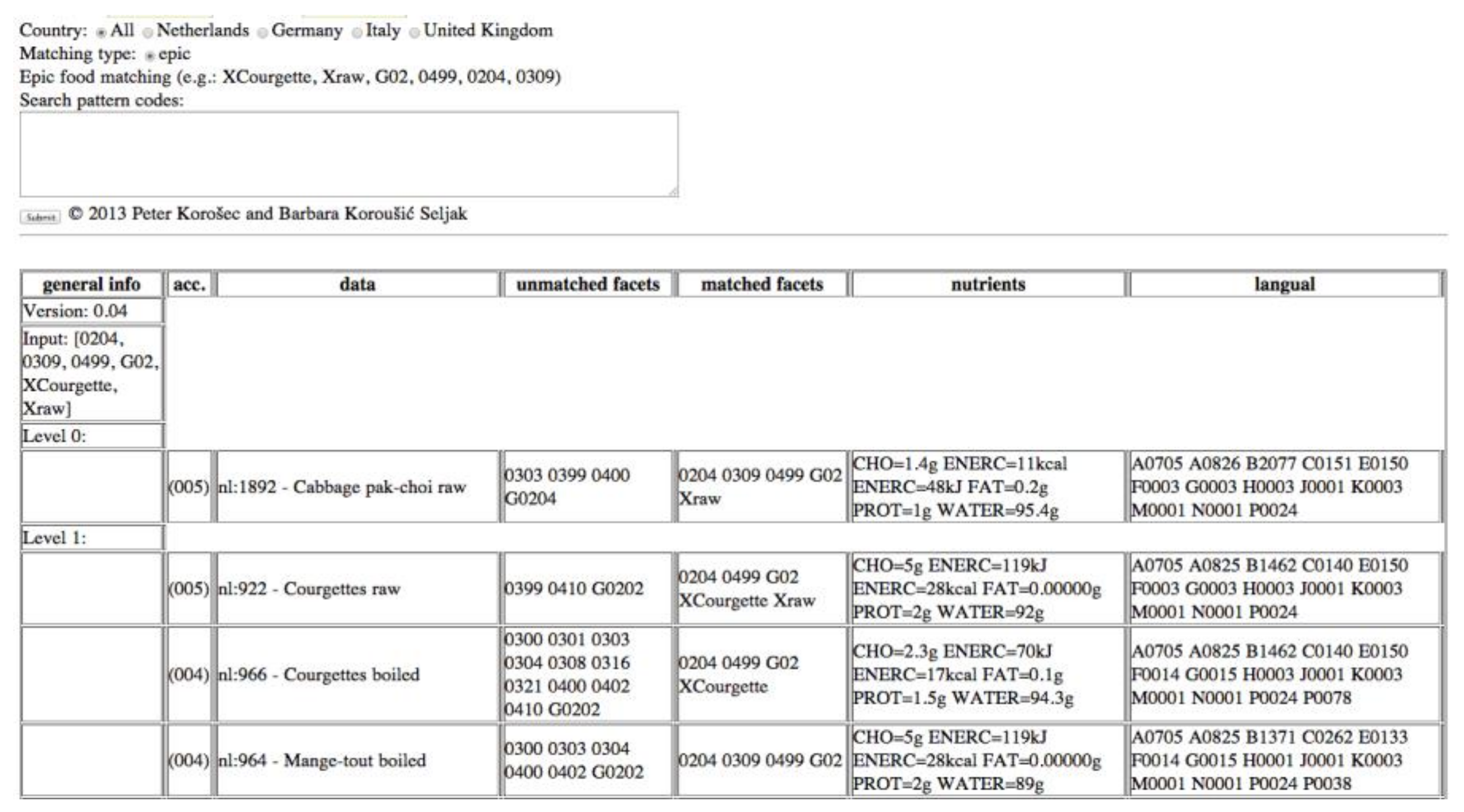Click matched facets of Mange-tout boiled row
1464x812 pixels.
tap(762, 760)
